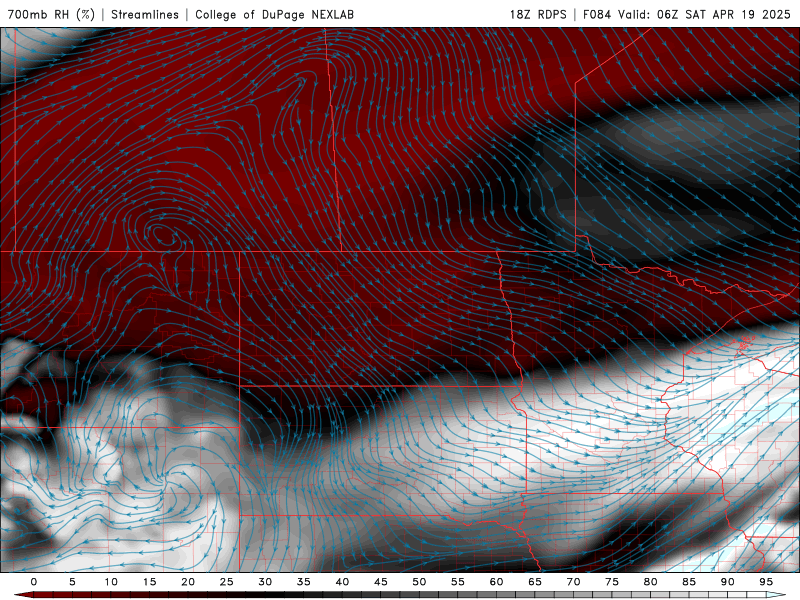
Task: Click the "60" colorbar tick label
Action: coord(496,582)
